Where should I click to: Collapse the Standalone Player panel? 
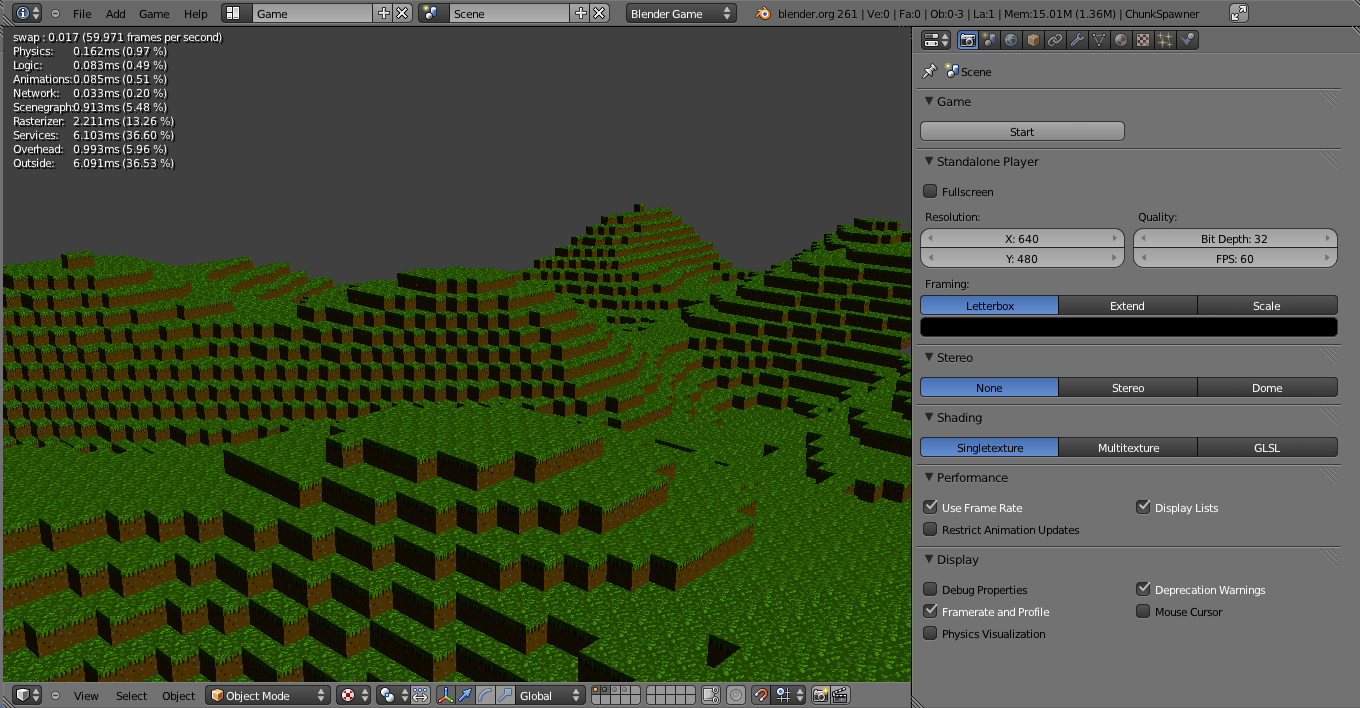tap(928, 161)
